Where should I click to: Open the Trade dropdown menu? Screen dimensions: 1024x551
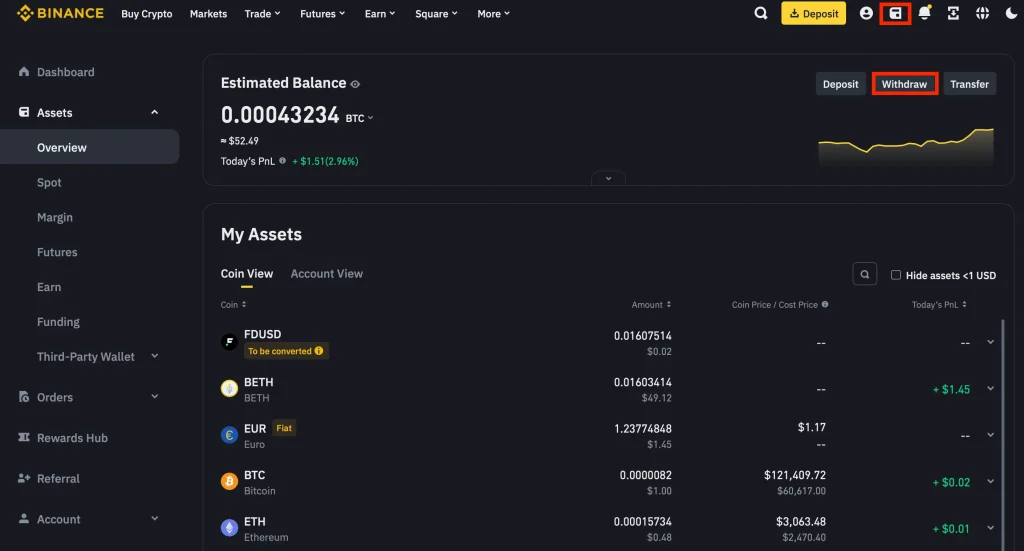tap(263, 14)
